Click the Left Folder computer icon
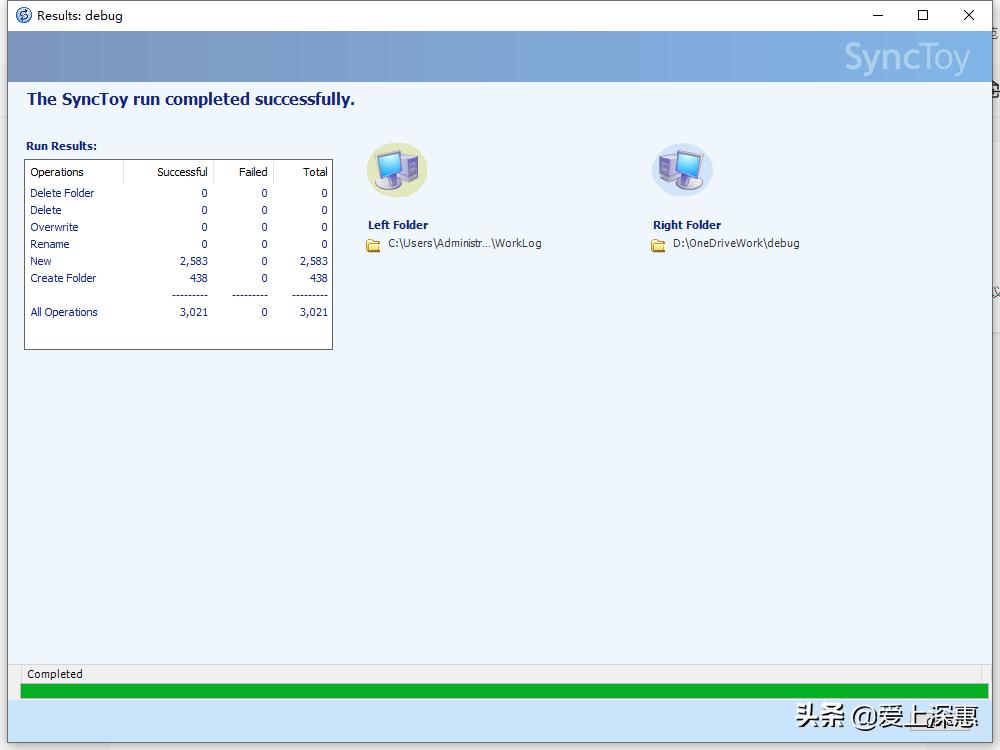 click(397, 170)
